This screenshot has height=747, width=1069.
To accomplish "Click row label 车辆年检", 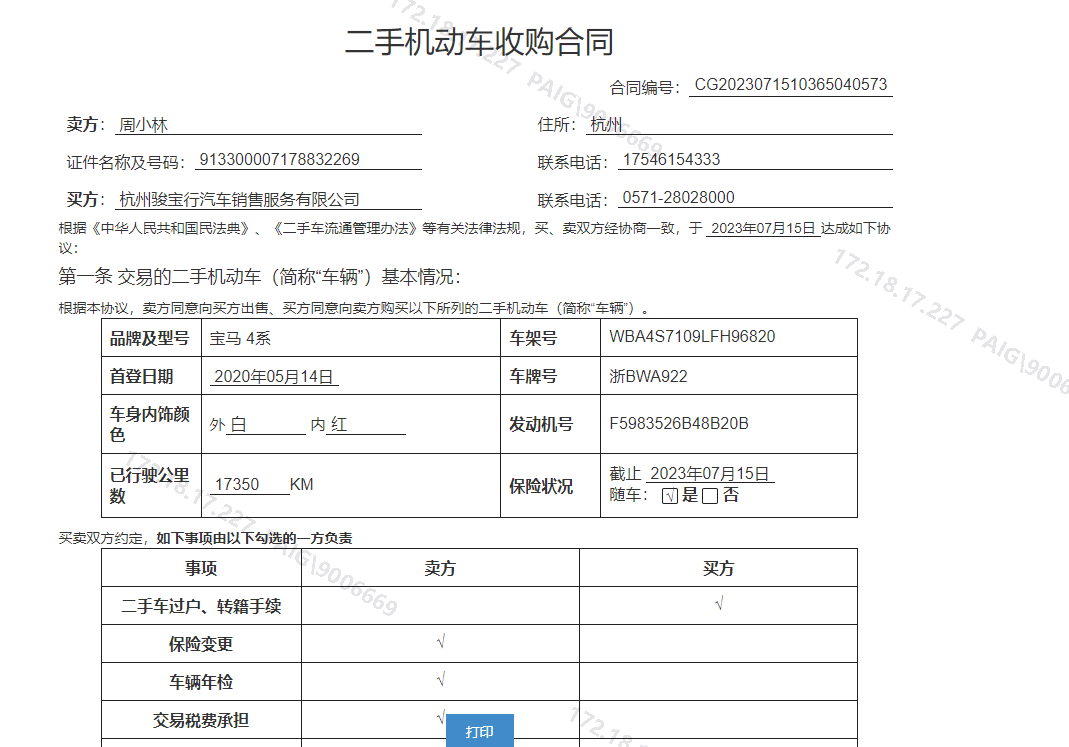I will tap(201, 682).
